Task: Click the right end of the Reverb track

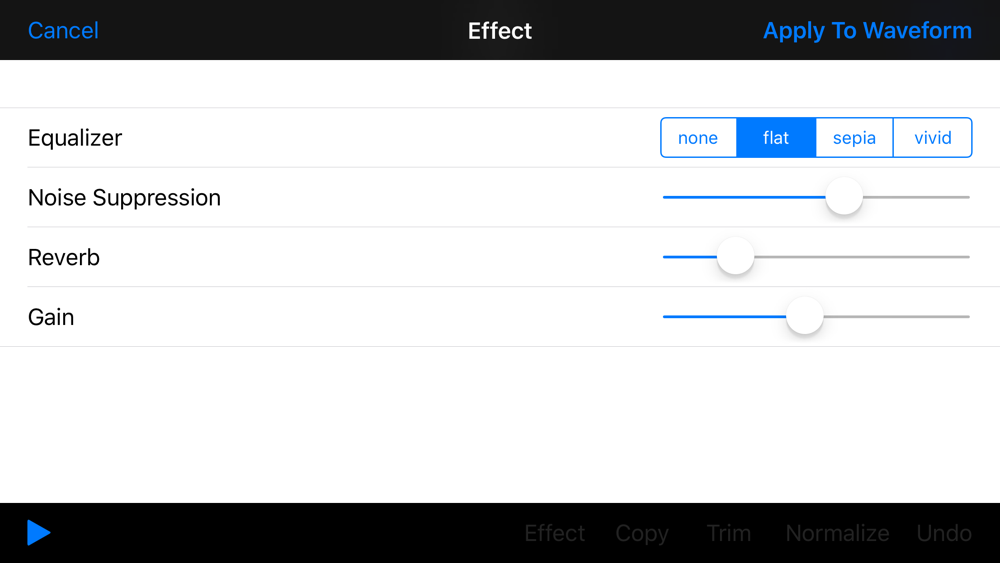Action: point(966,257)
